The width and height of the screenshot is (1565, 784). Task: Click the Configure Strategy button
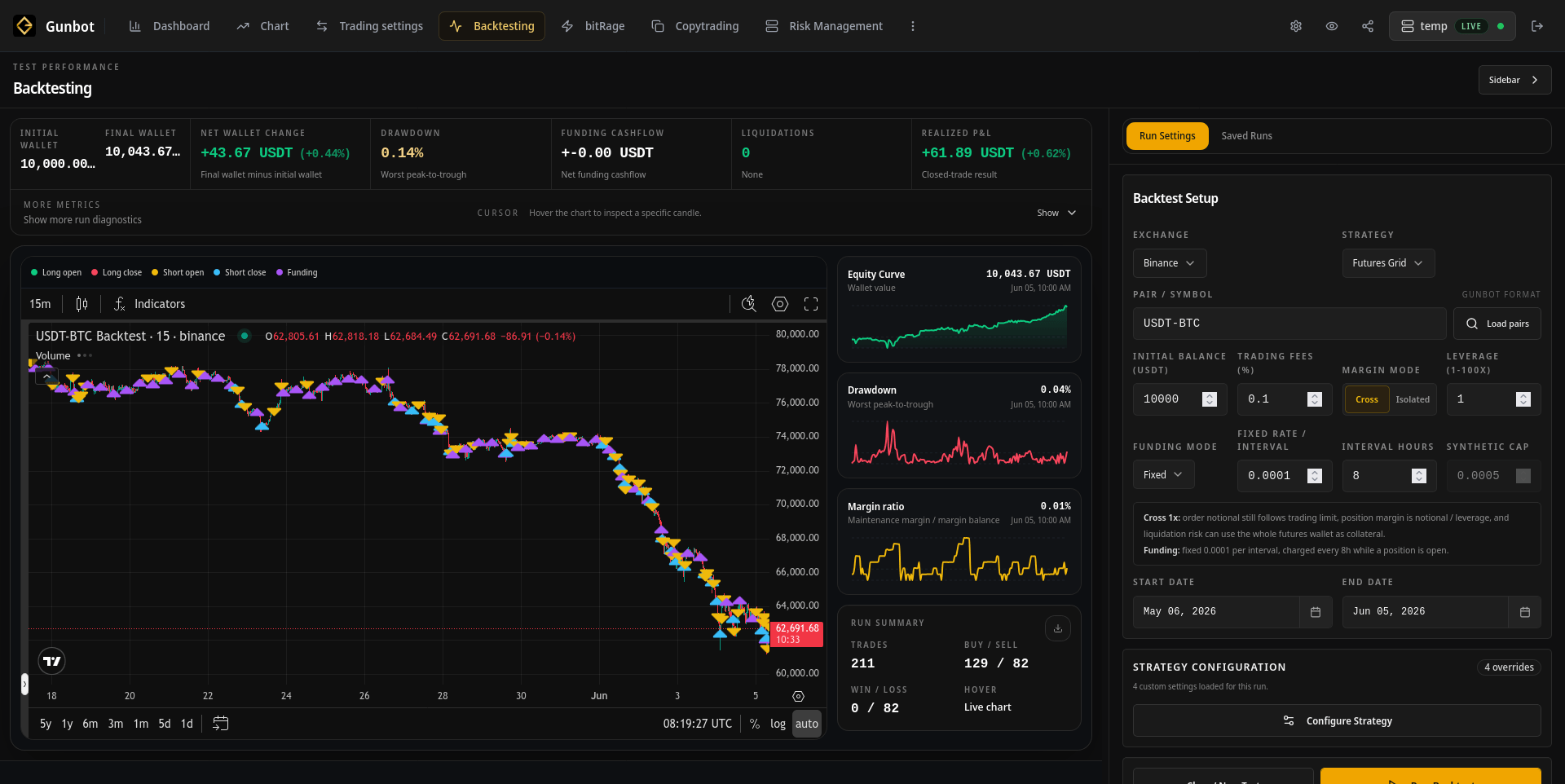coord(1337,721)
